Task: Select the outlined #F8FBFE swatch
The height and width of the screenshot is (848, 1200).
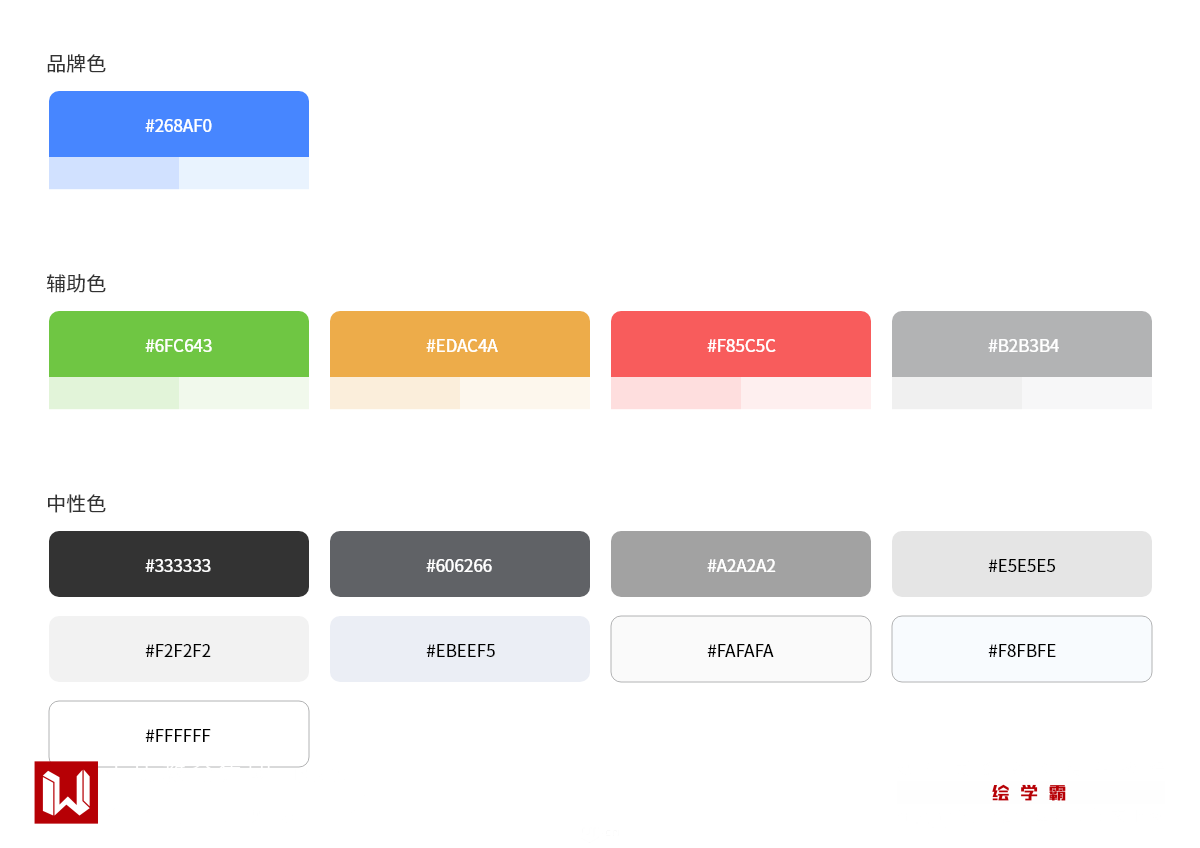Action: pos(1022,649)
